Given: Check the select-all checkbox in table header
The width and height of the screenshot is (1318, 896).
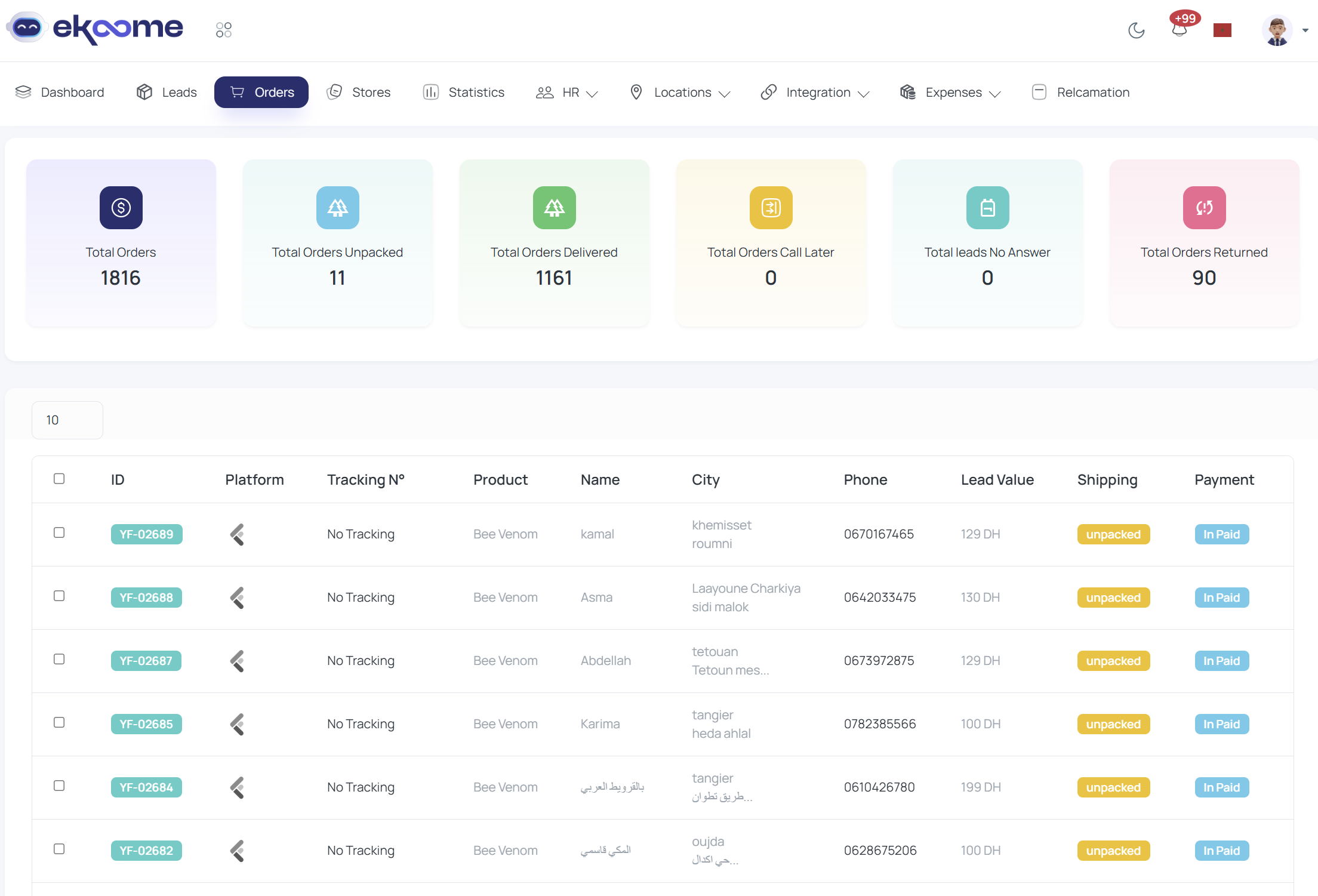Looking at the screenshot, I should 59,479.
